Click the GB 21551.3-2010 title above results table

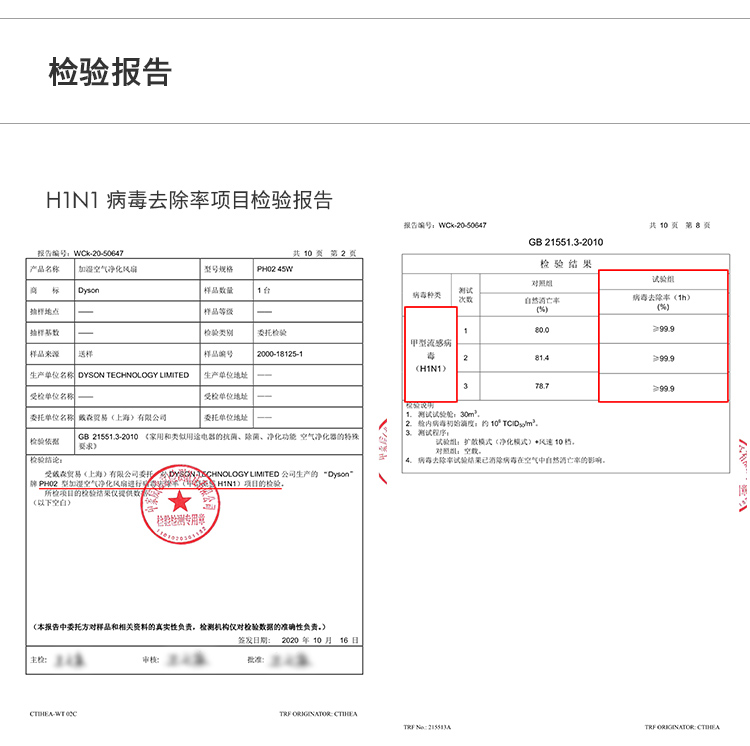[566, 242]
